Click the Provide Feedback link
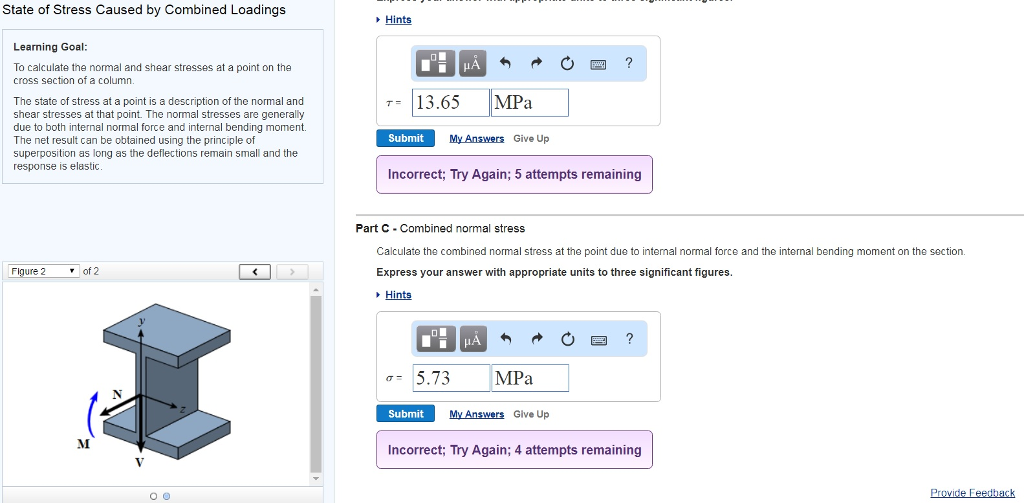The image size is (1024, 503). pos(972,493)
